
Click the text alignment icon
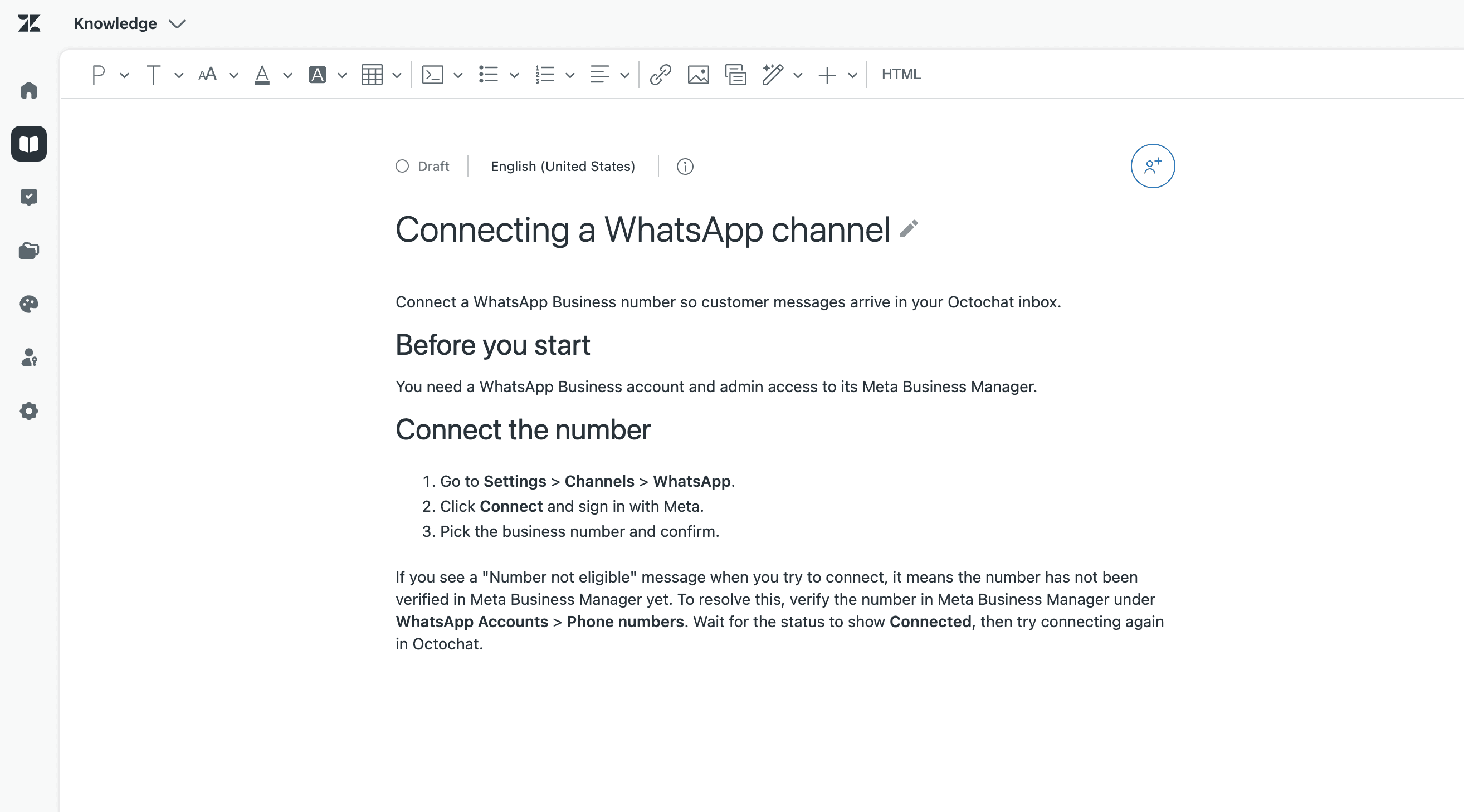[x=599, y=75]
